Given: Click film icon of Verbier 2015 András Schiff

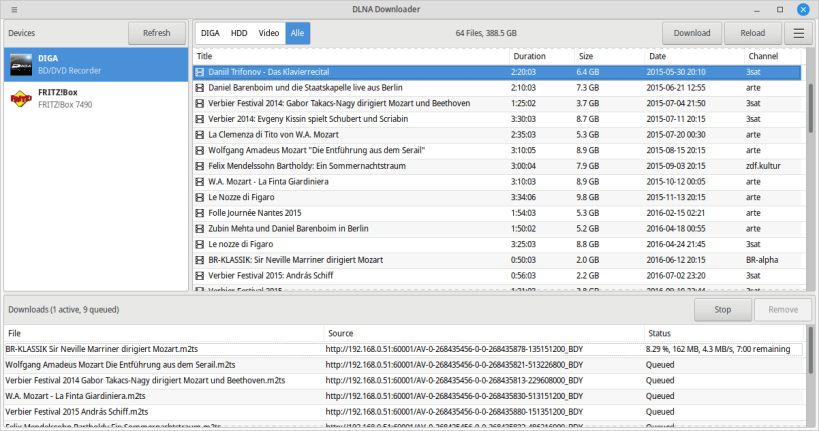Looking at the screenshot, I should (200, 276).
